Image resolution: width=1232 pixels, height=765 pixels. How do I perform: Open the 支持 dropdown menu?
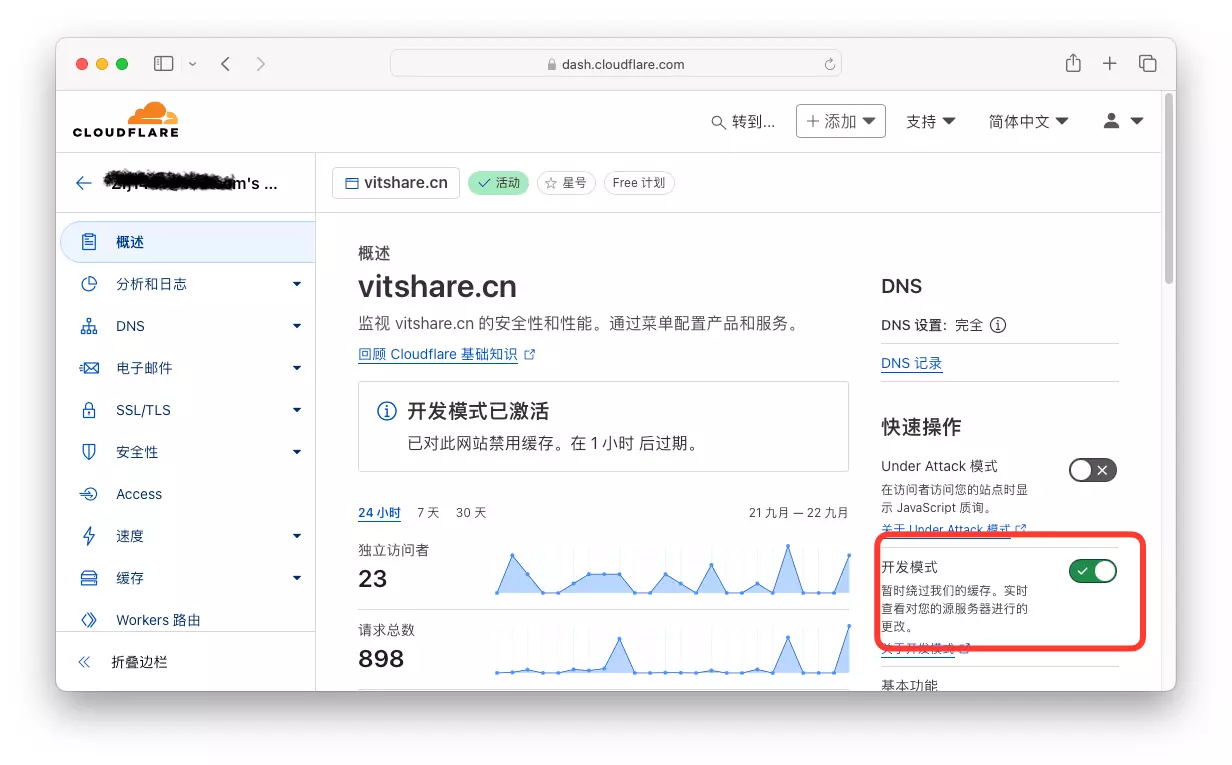pyautogui.click(x=930, y=121)
